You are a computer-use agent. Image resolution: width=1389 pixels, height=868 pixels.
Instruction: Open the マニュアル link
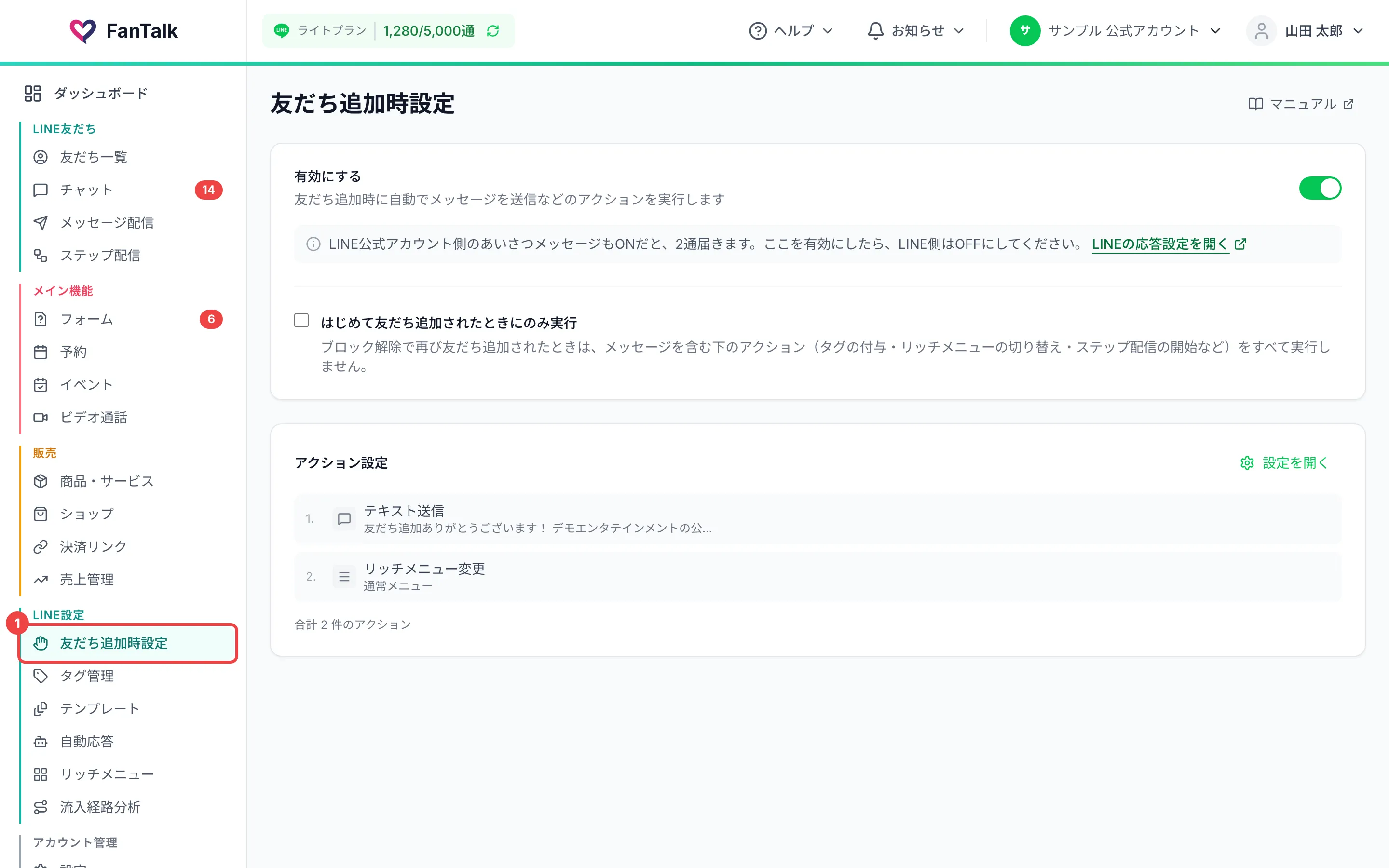[x=1301, y=104]
